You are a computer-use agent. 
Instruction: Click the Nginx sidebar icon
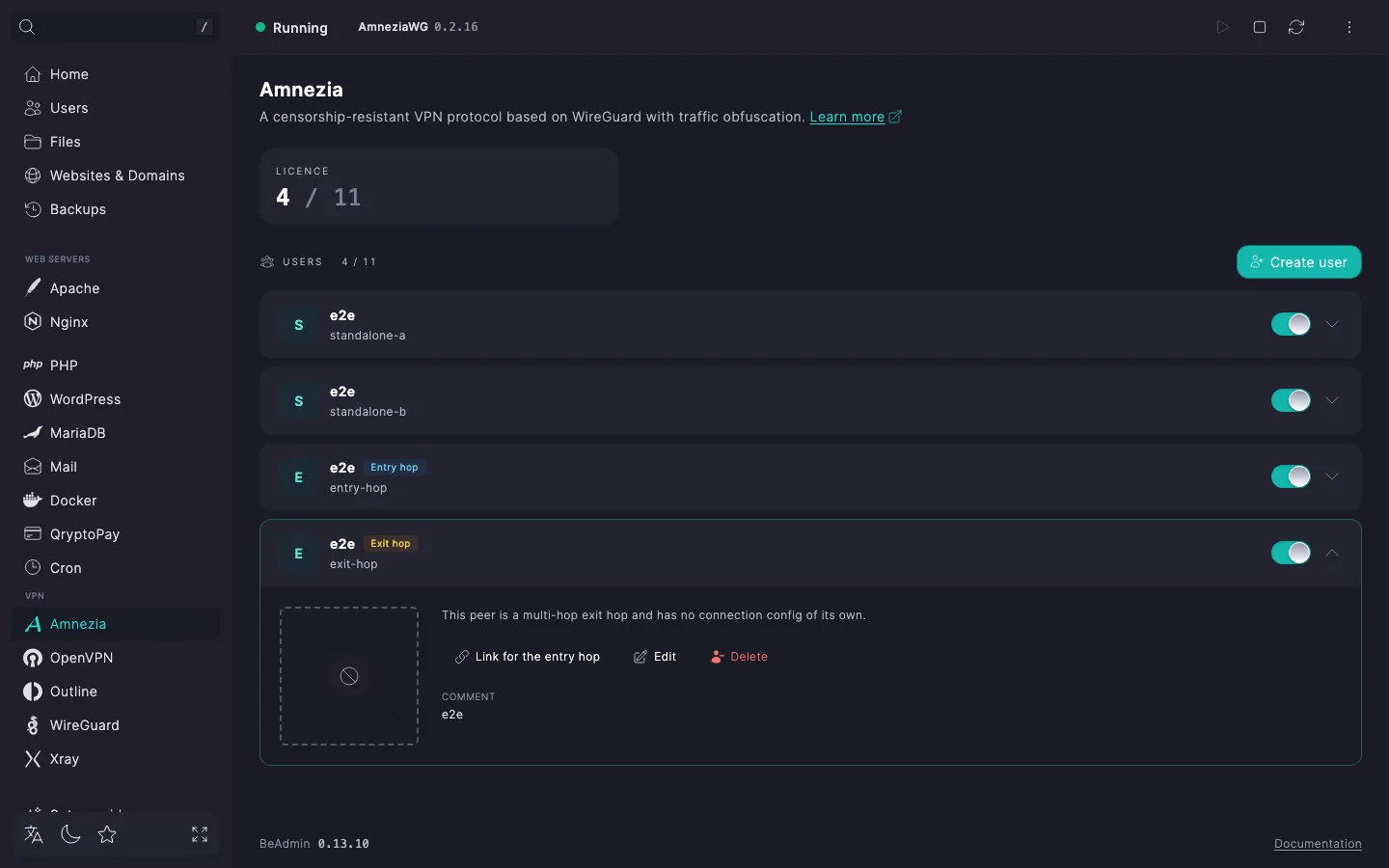tap(33, 322)
